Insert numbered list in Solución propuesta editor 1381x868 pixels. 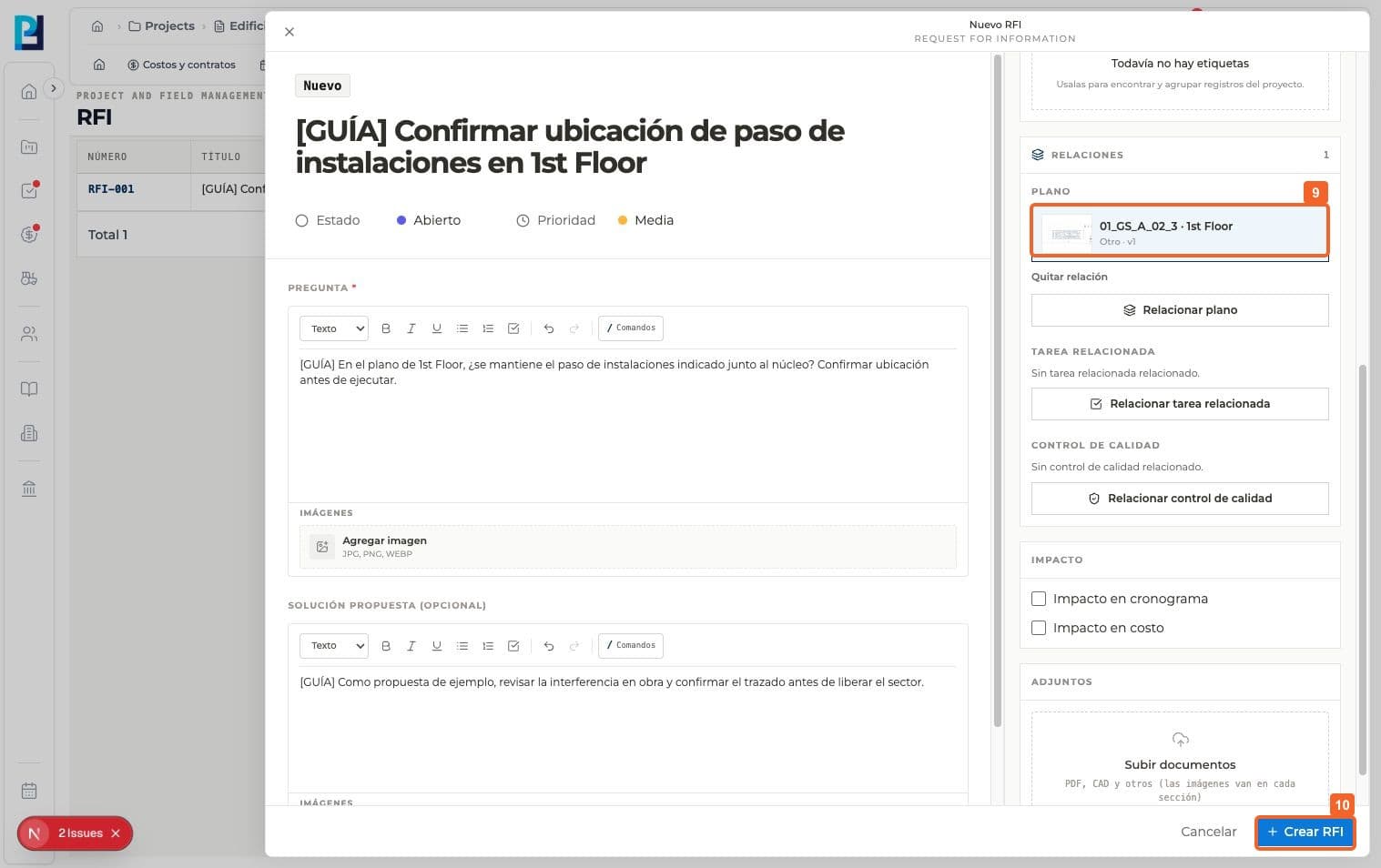488,646
